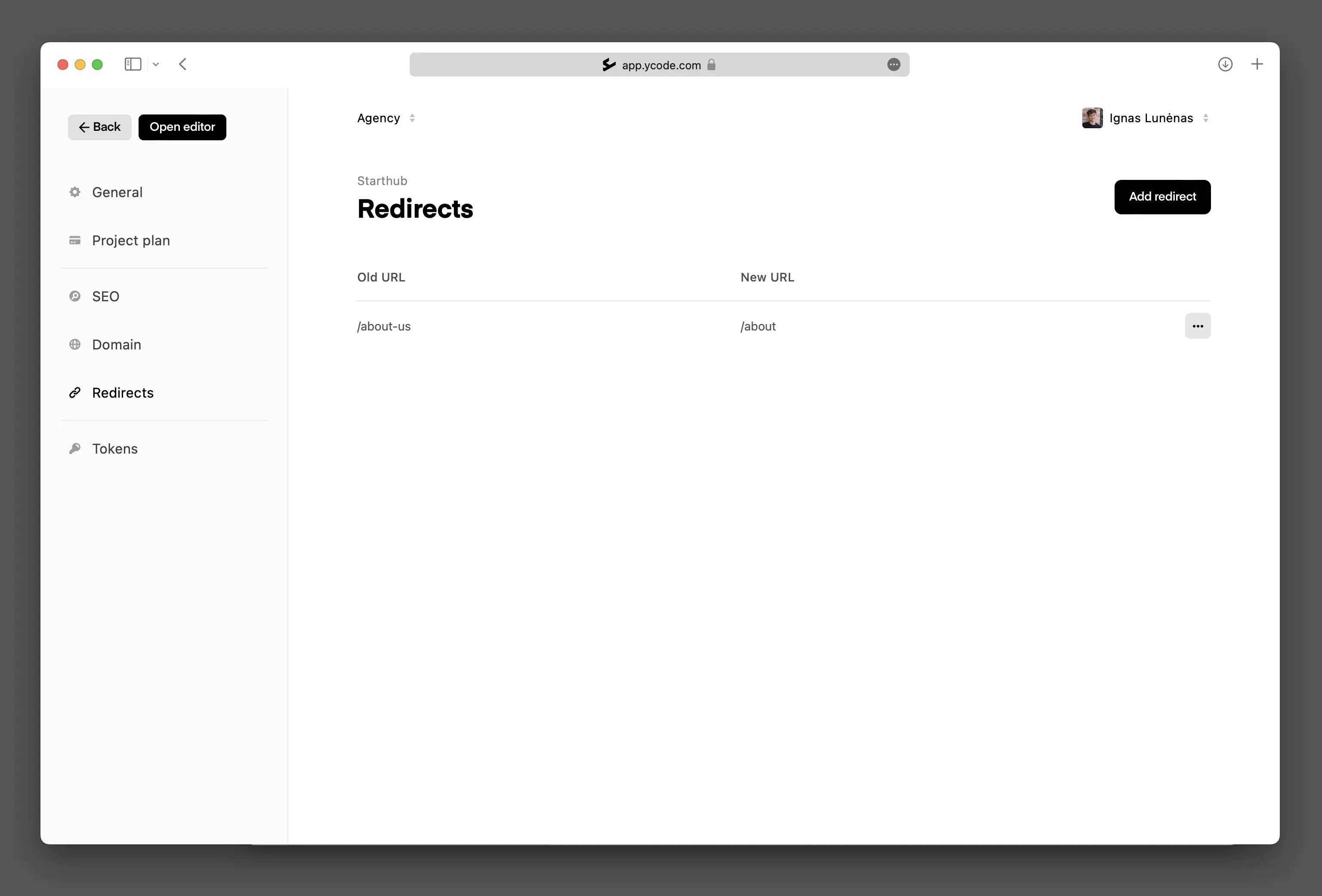Click the General gear icon
The height and width of the screenshot is (896, 1322).
pyautogui.click(x=74, y=192)
